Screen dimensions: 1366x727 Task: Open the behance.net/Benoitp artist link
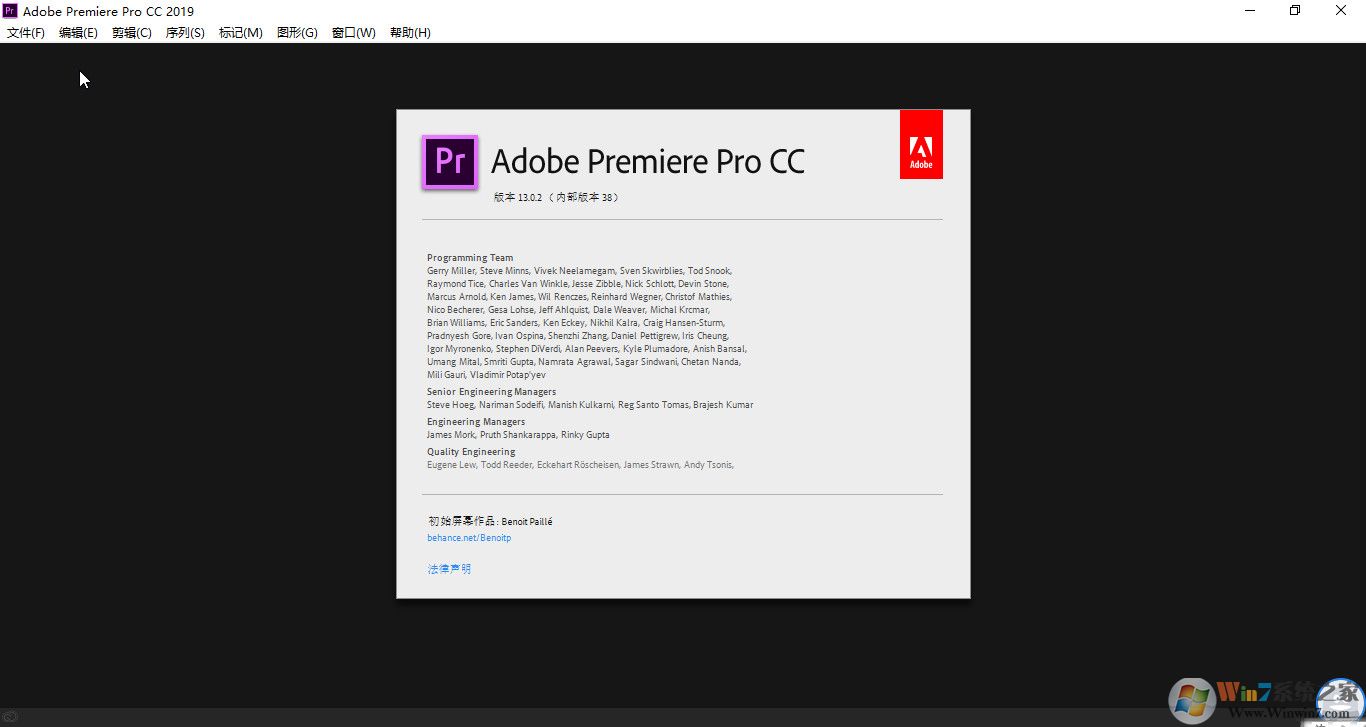point(469,537)
